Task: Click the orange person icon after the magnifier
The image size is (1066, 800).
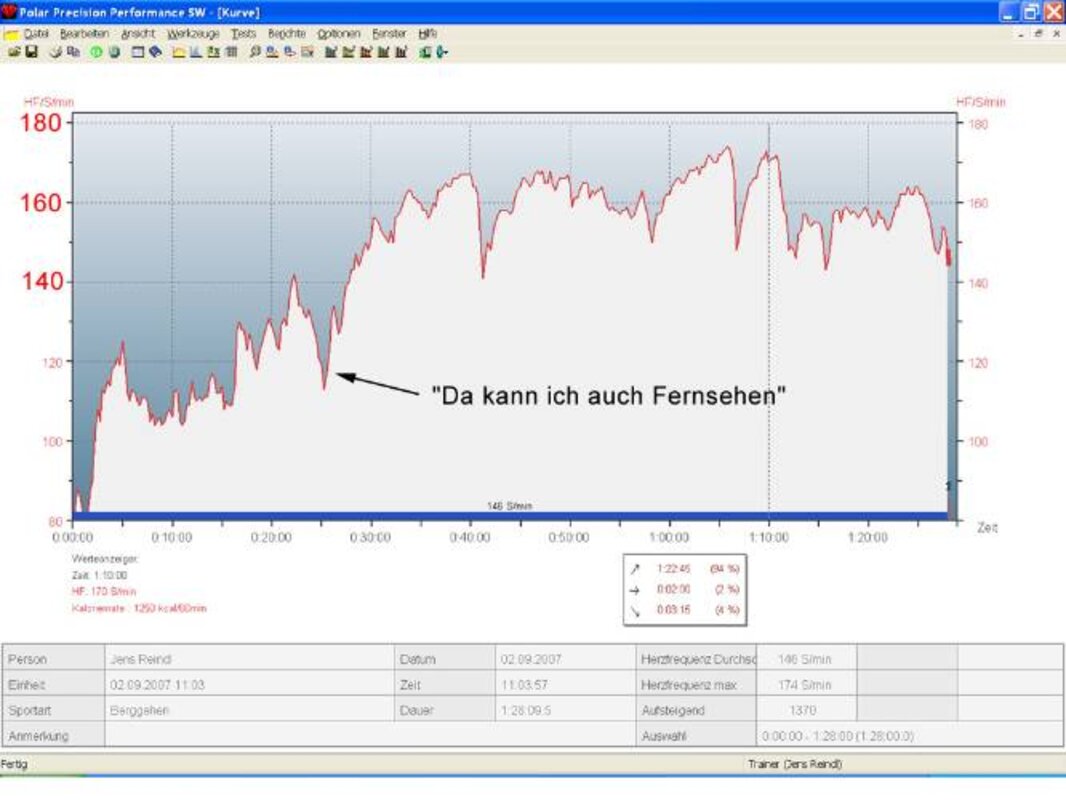Action: (x=272, y=52)
